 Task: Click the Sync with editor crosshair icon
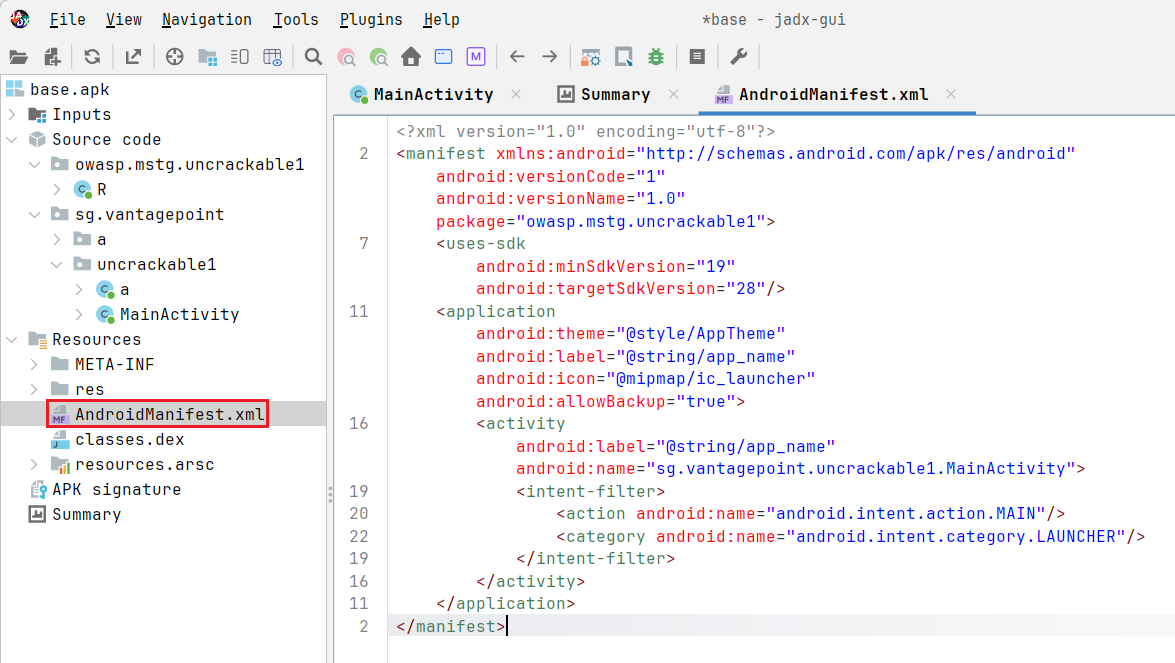[175, 57]
